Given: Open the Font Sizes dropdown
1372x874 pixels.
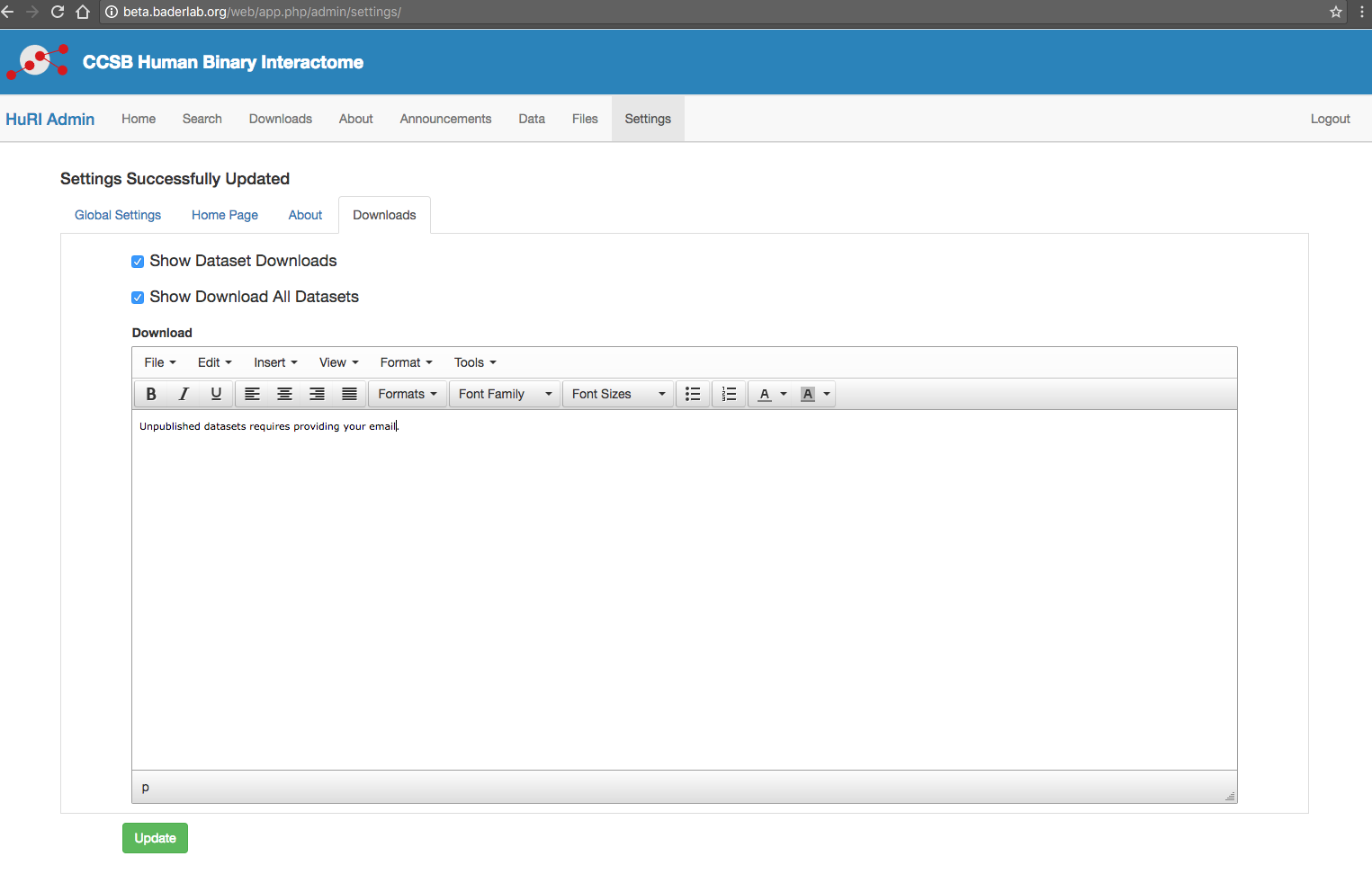Looking at the screenshot, I should 618,394.
